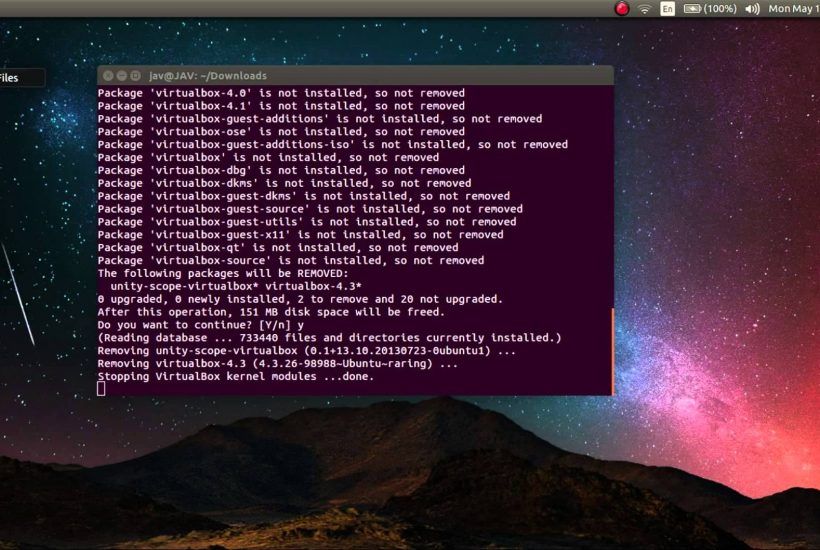
Task: Click the line mentioning 'virtualbox-ose'
Action: pos(281,132)
